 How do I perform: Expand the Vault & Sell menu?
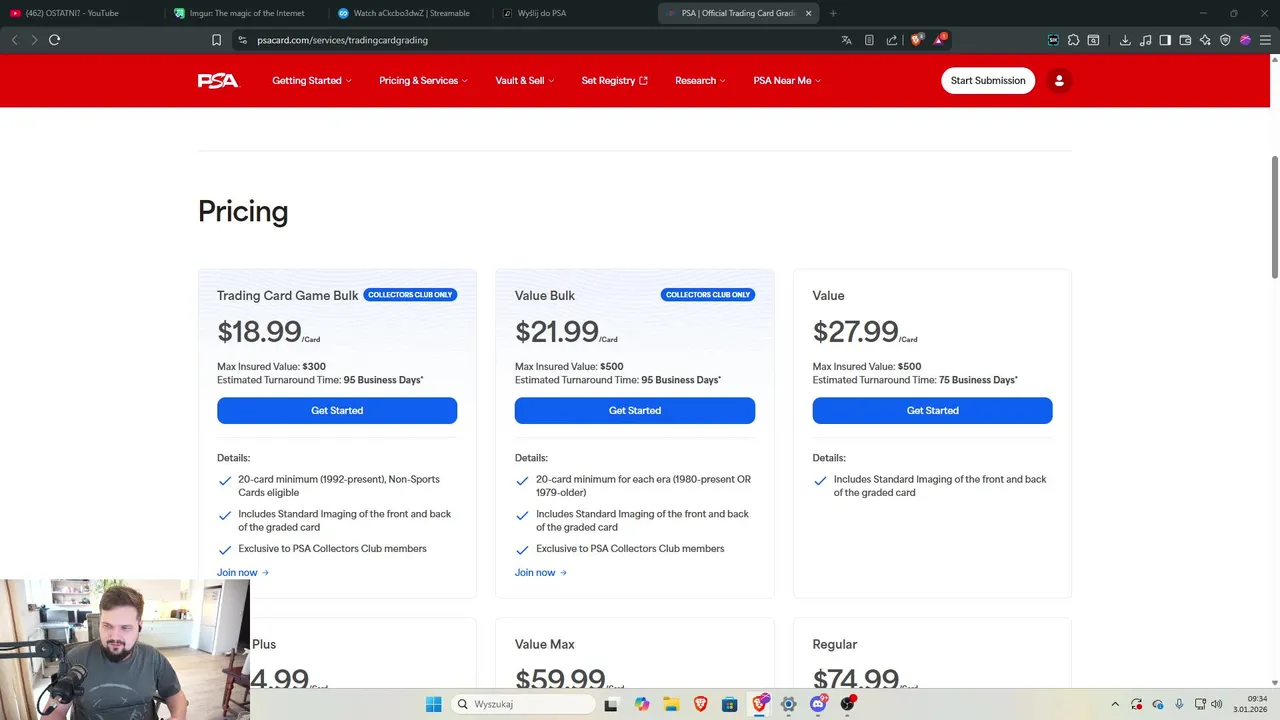pos(525,81)
